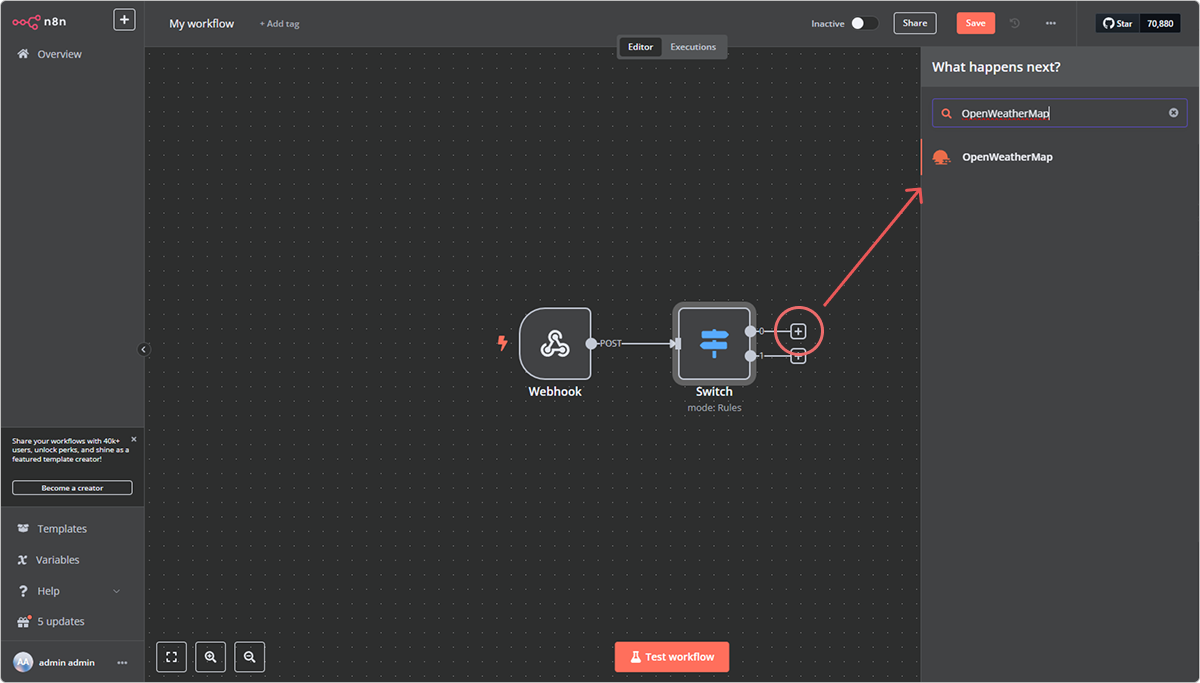Focus the node search field

1060,113
